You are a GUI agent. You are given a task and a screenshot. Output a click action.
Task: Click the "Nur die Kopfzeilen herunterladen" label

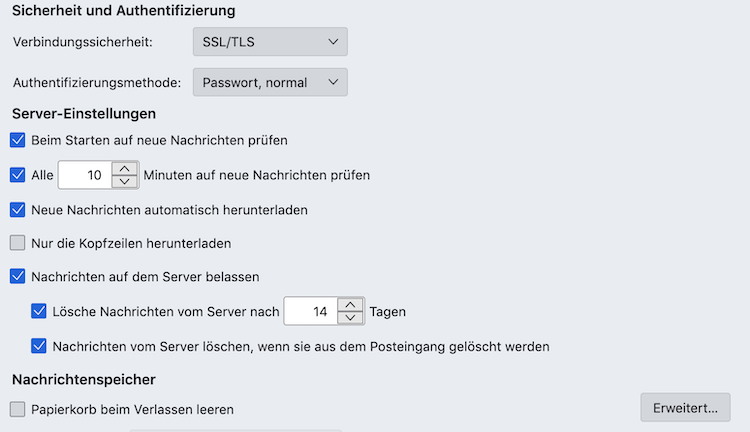(x=132, y=243)
